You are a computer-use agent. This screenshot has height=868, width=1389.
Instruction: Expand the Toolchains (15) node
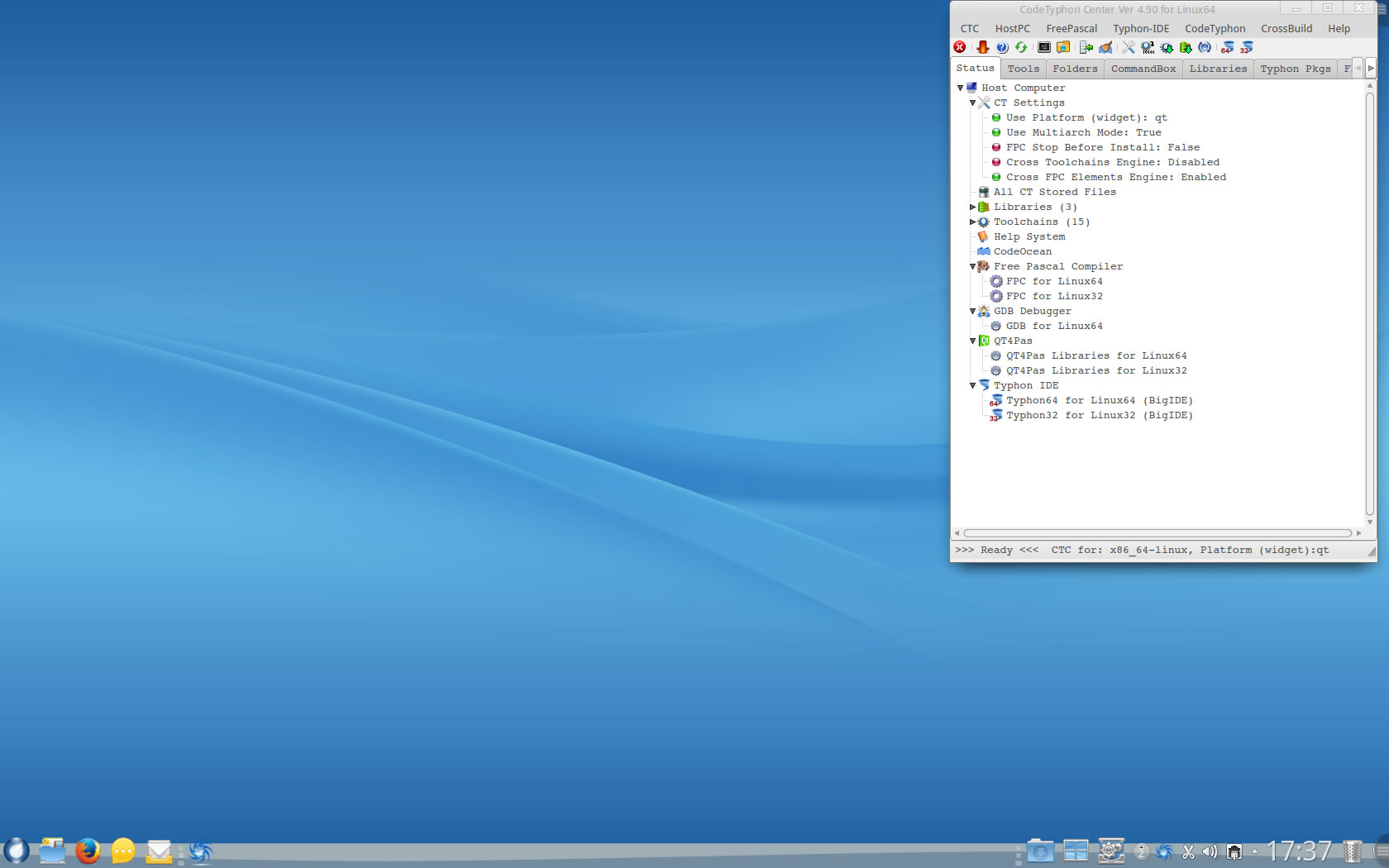click(972, 222)
